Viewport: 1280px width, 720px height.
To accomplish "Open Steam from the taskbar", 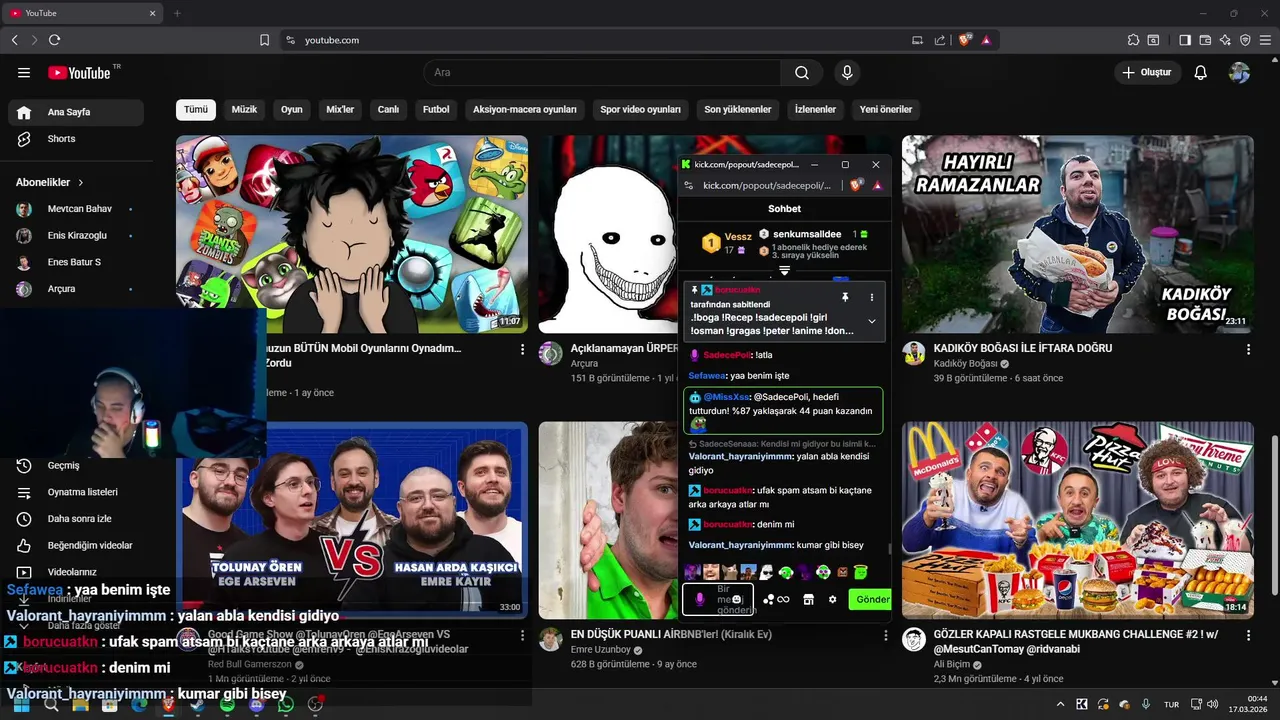I will coord(197,704).
